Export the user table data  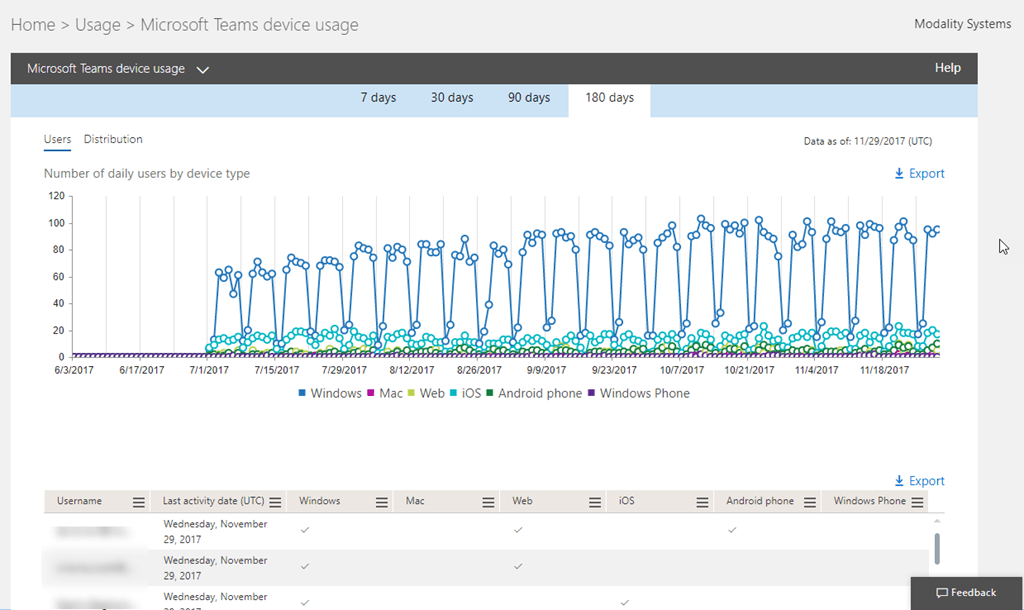pyautogui.click(x=919, y=481)
